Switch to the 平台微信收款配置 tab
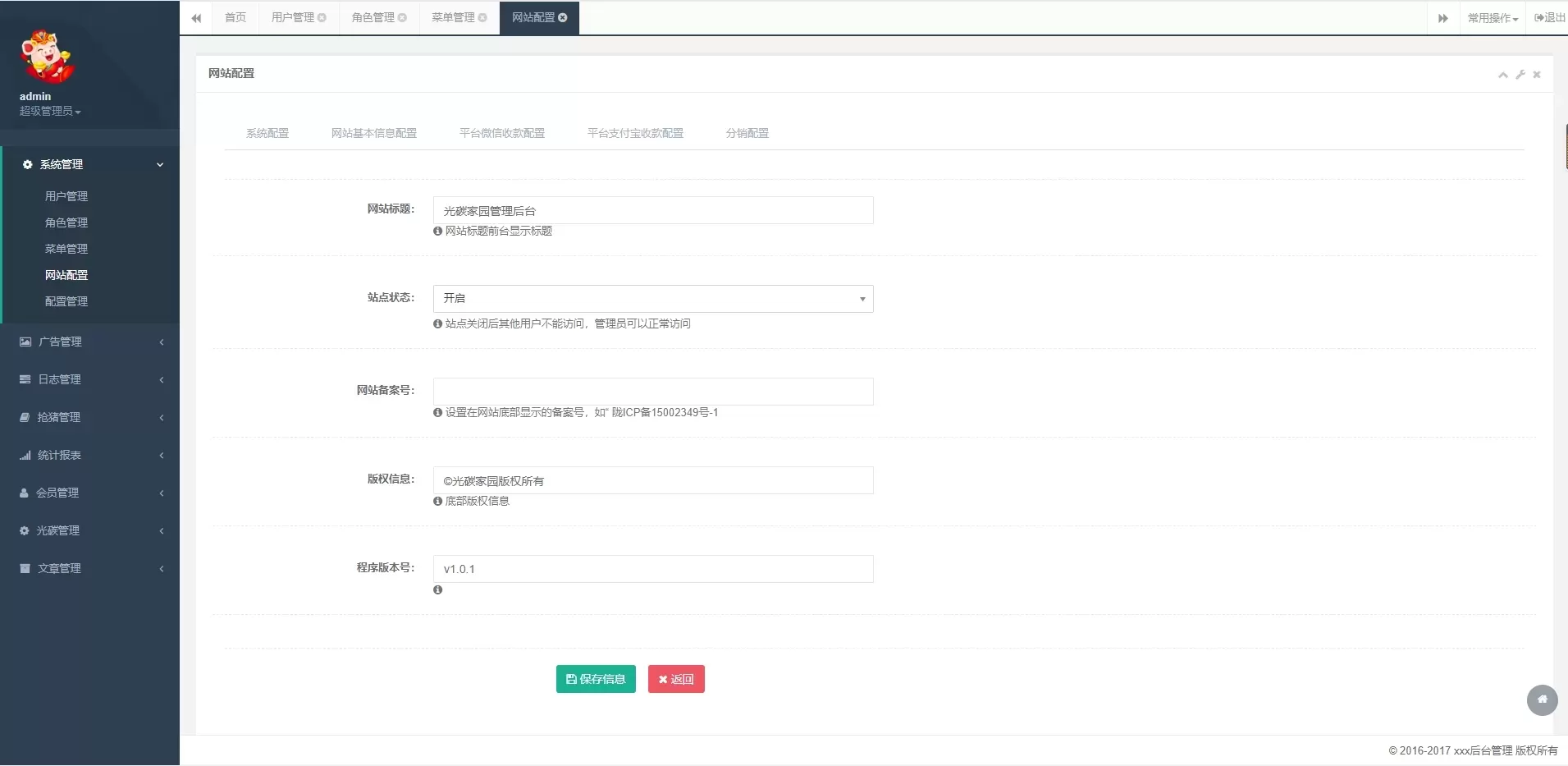The image size is (1568, 766). 501,133
